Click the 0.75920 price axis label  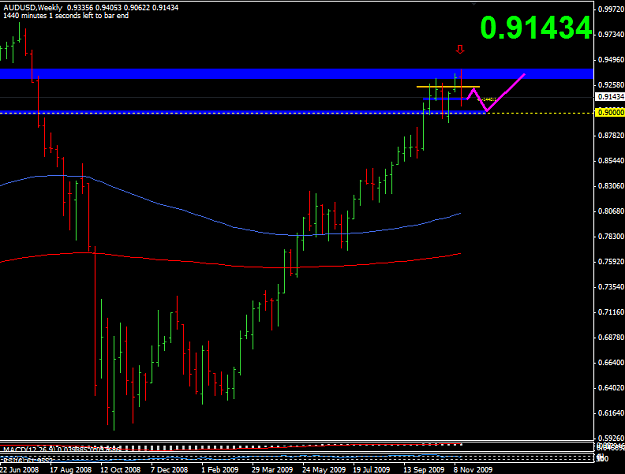point(611,262)
